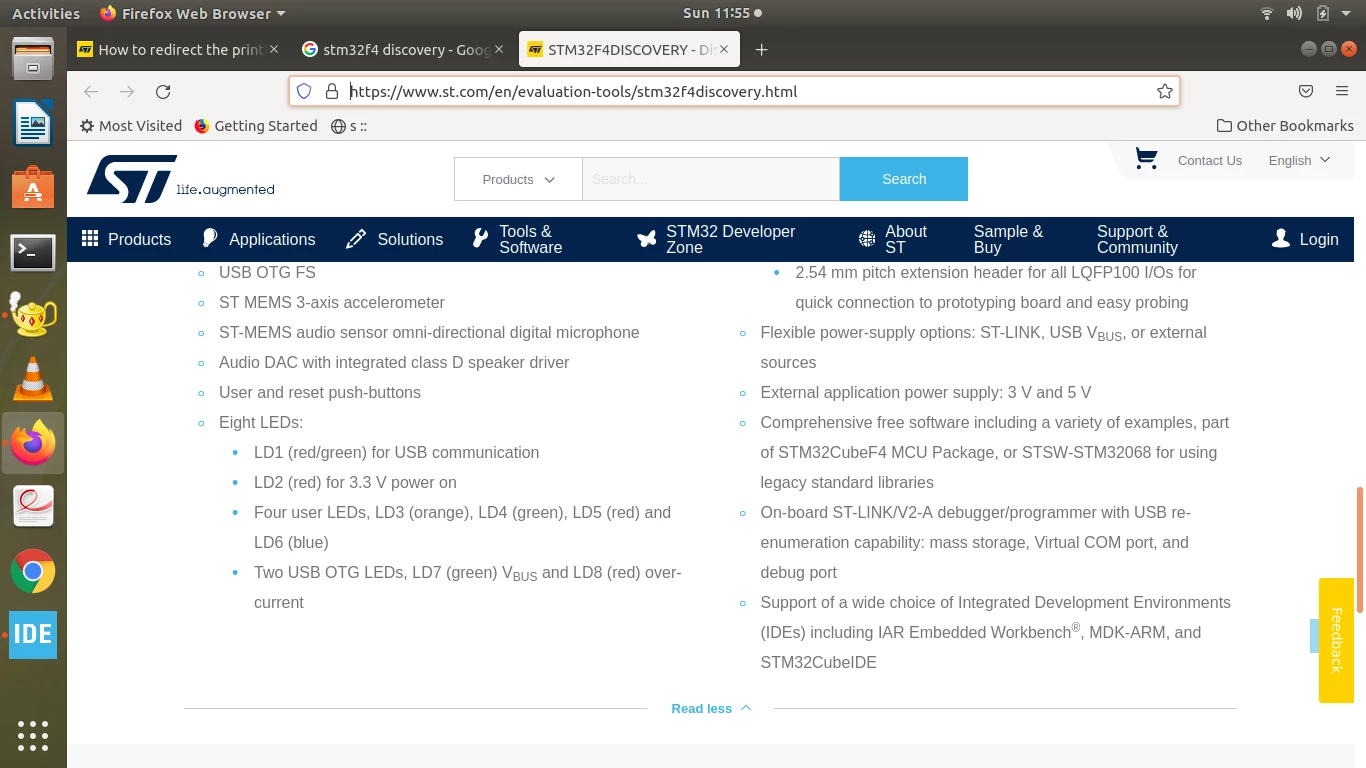Image resolution: width=1366 pixels, height=768 pixels.
Task: Click the URL address bar
Action: 734,91
